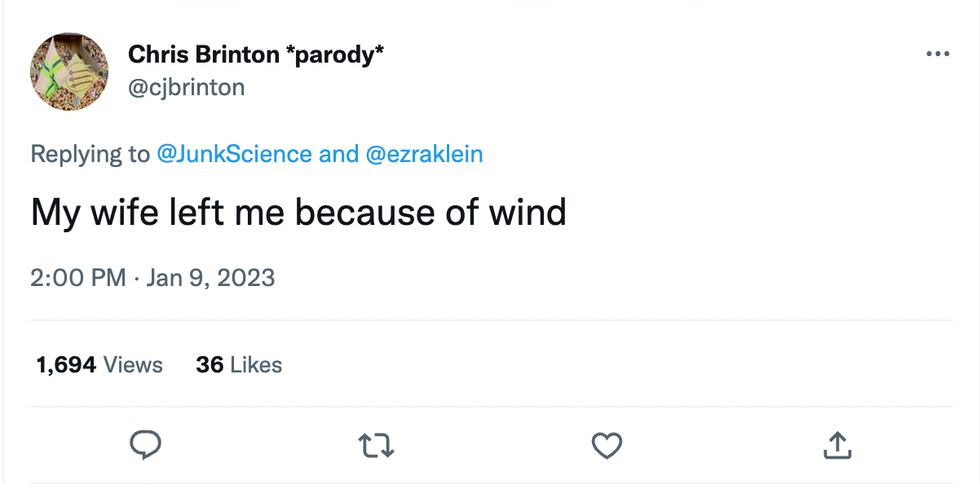This screenshot has height=484, width=980.
Task: Retweet this tweet using the arrows icon
Action: [376, 444]
